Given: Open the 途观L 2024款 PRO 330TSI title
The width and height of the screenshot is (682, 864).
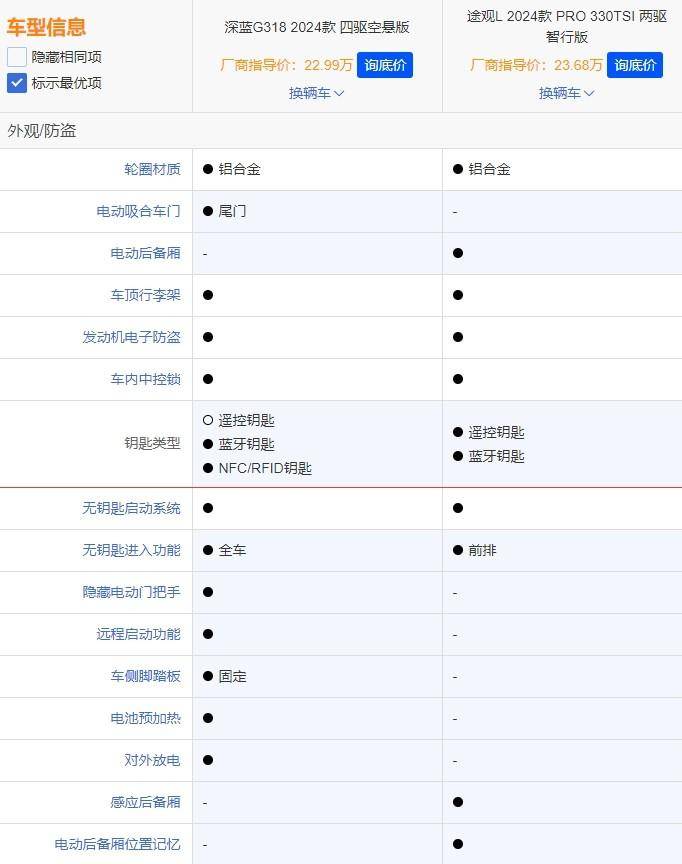Looking at the screenshot, I should point(566,27).
